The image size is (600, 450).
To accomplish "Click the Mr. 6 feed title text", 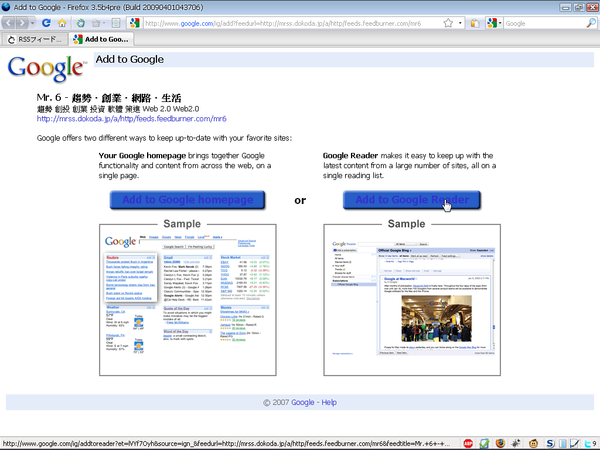I will pyautogui.click(x=109, y=98).
